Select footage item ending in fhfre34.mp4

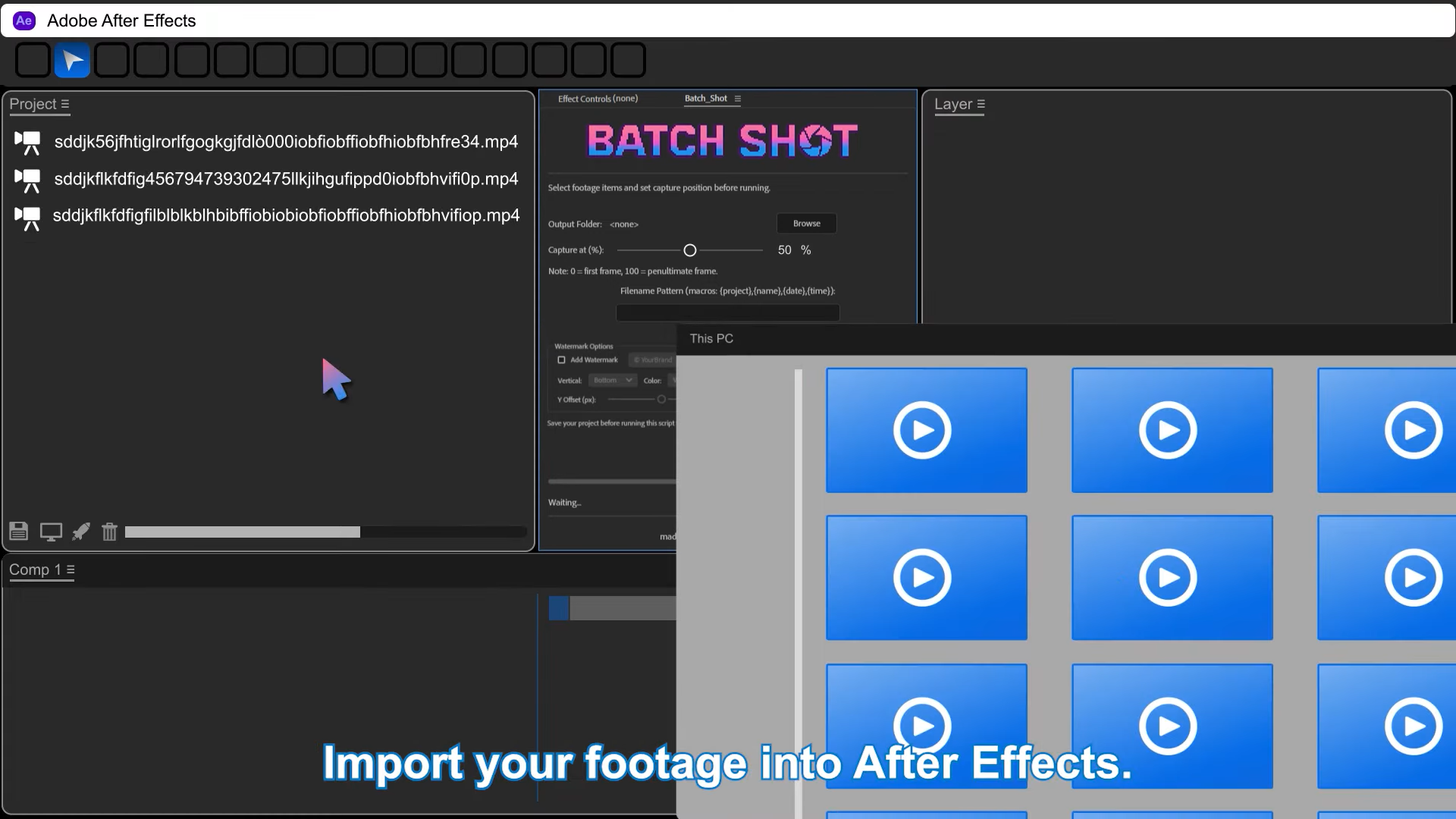pyautogui.click(x=286, y=142)
